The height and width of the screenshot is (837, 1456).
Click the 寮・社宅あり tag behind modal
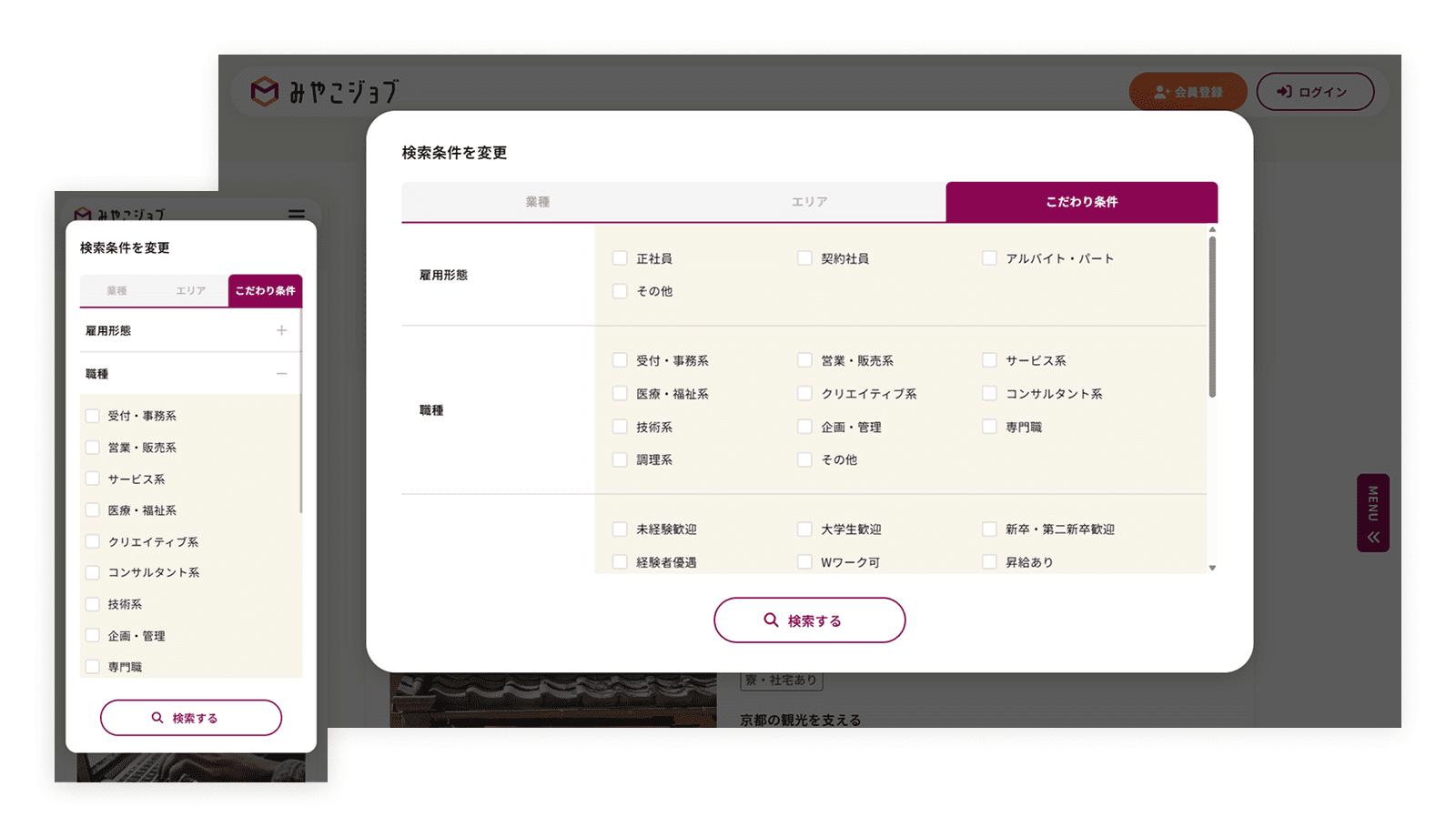click(782, 681)
